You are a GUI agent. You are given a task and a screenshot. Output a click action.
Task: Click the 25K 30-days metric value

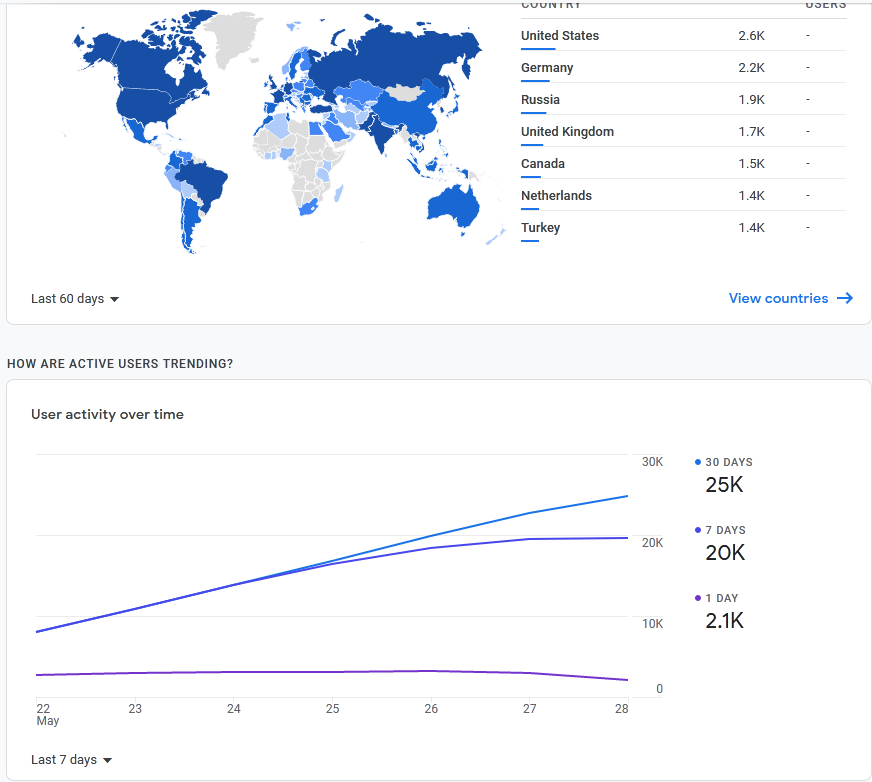[724, 484]
